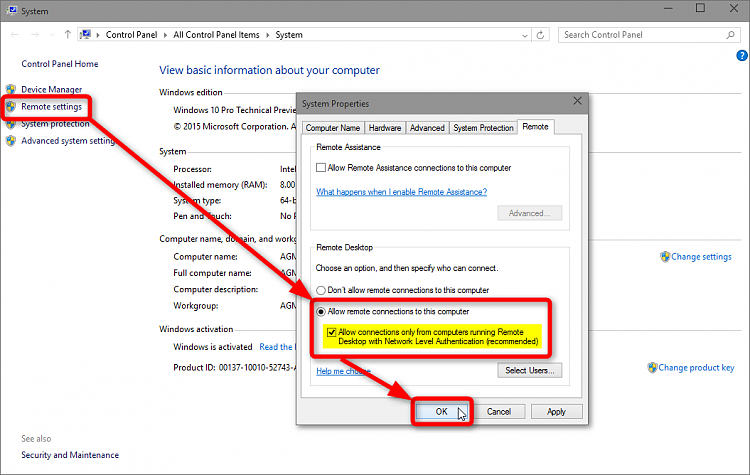This screenshot has width=750, height=475.
Task: Open Control Panel Home link
Action: point(60,64)
